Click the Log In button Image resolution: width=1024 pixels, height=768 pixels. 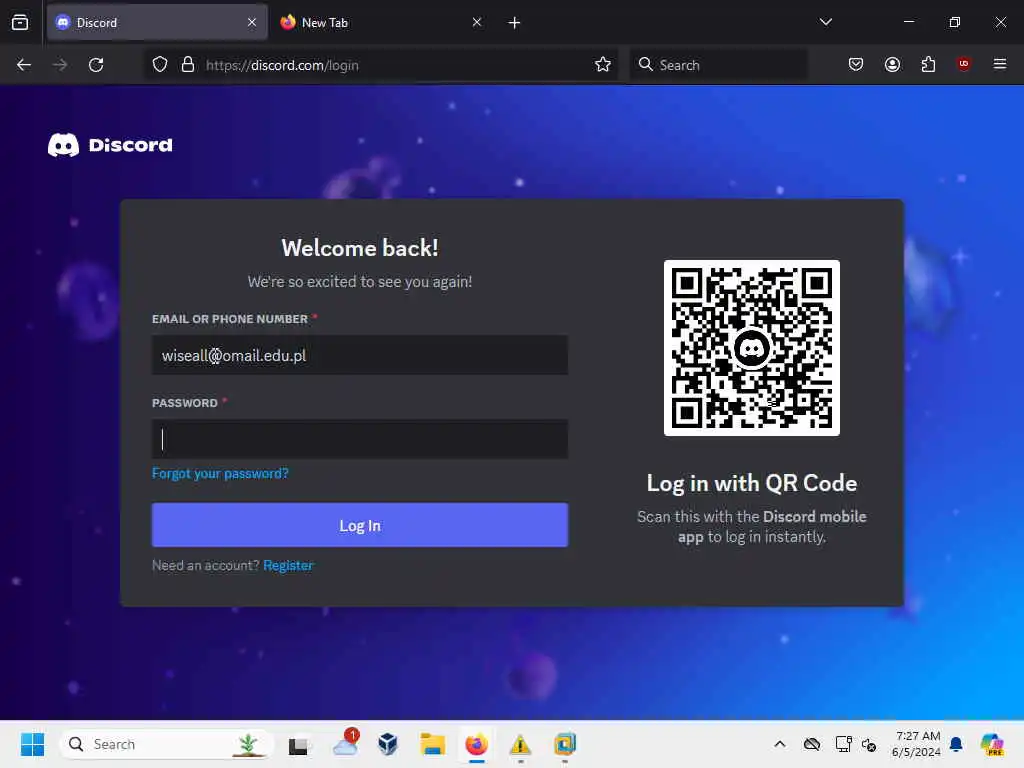360,525
